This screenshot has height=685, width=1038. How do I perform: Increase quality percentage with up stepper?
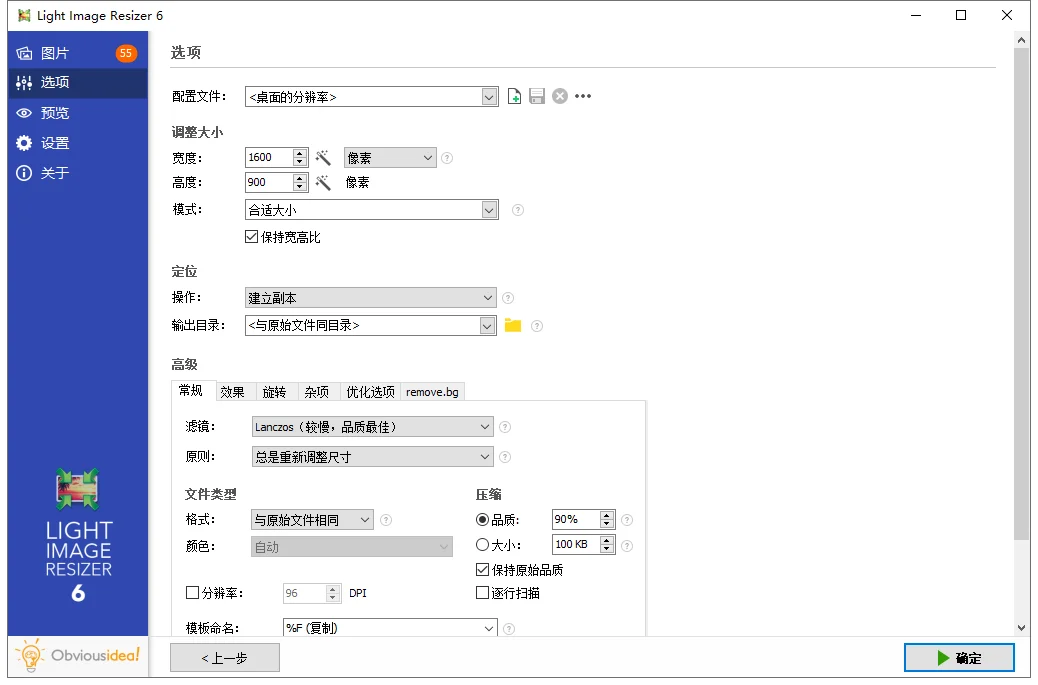607,515
